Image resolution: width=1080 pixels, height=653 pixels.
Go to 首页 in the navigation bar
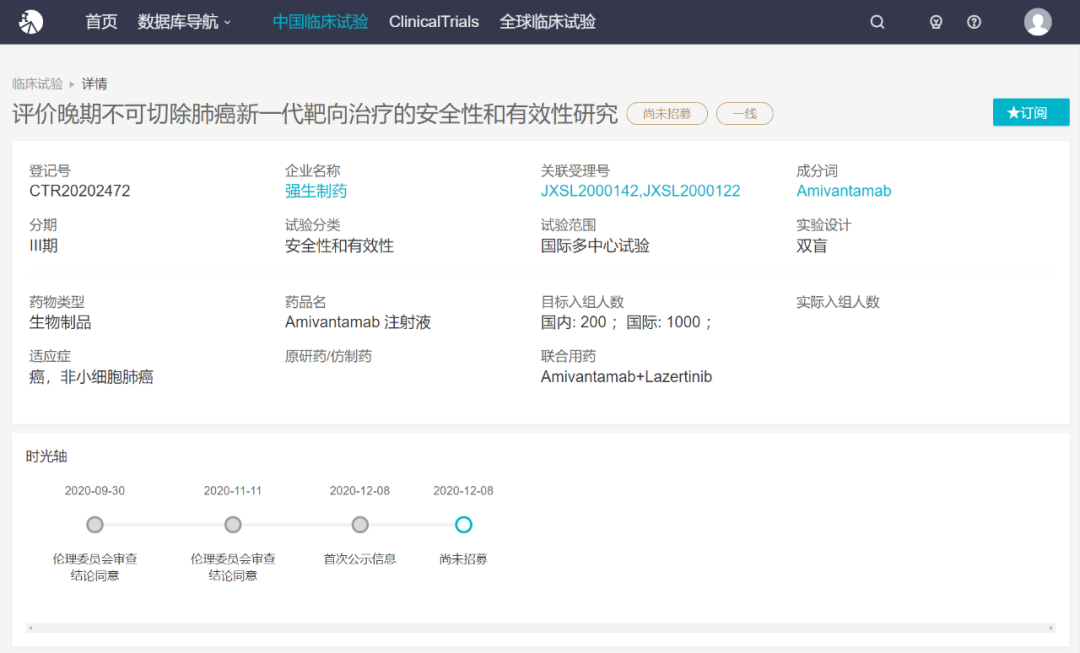[x=101, y=22]
